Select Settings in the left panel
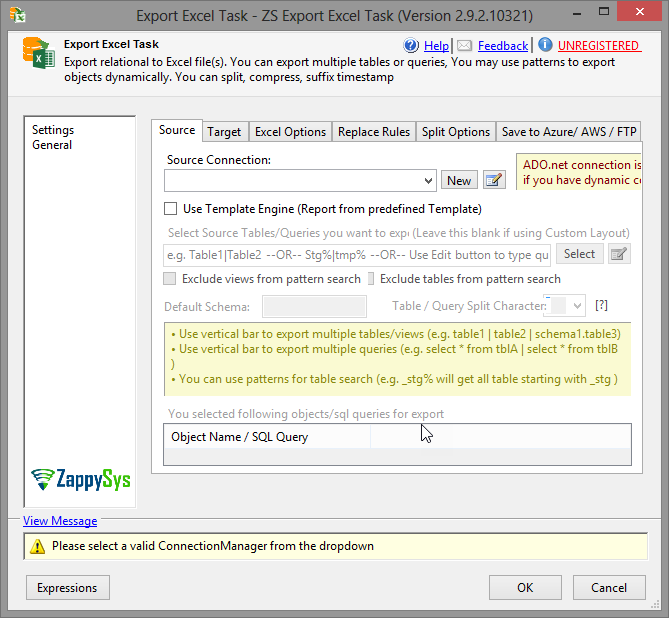 pyautogui.click(x=53, y=130)
